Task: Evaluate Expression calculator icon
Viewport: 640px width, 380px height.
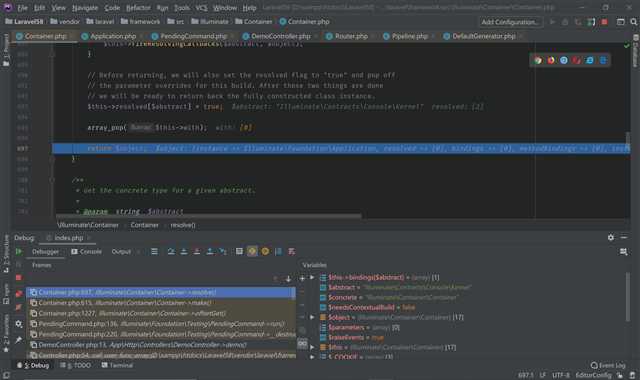Action: [239, 251]
